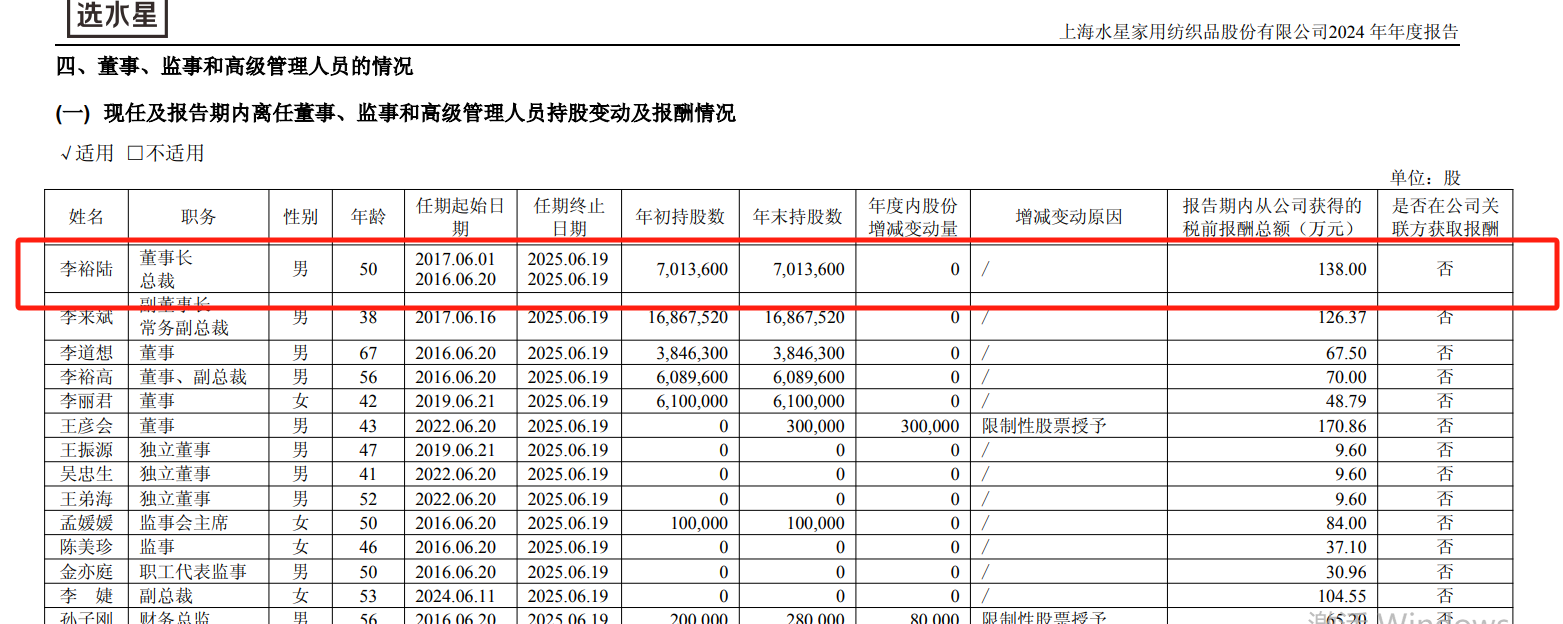
Task: Select the name 王振源
Action: point(87,450)
